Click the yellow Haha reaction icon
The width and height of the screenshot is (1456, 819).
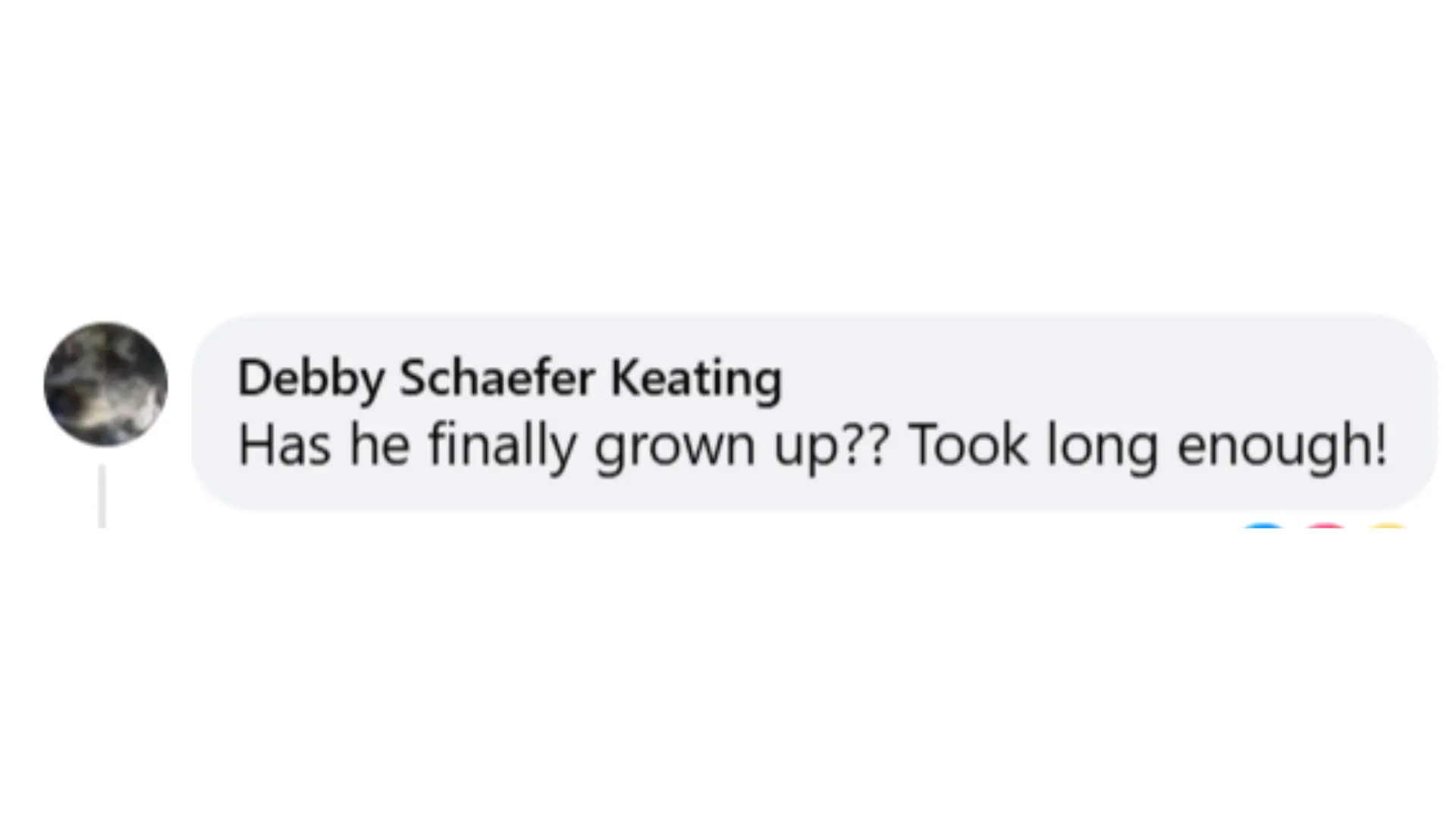1389,526
